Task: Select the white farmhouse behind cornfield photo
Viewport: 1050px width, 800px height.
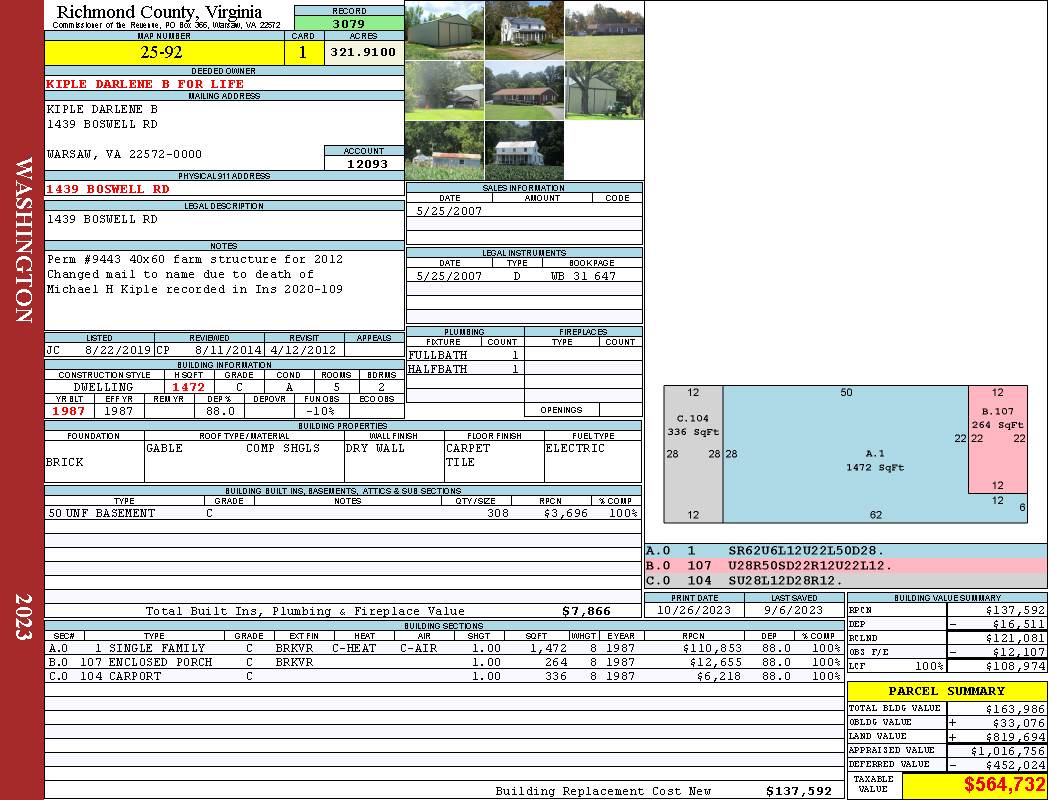Action: (524, 150)
